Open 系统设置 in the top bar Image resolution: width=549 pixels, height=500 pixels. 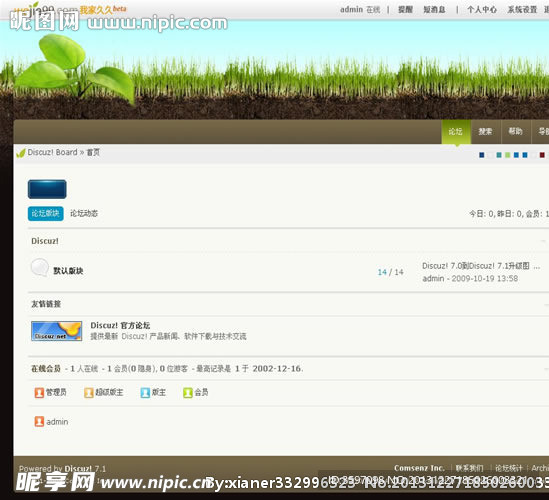[x=522, y=9]
